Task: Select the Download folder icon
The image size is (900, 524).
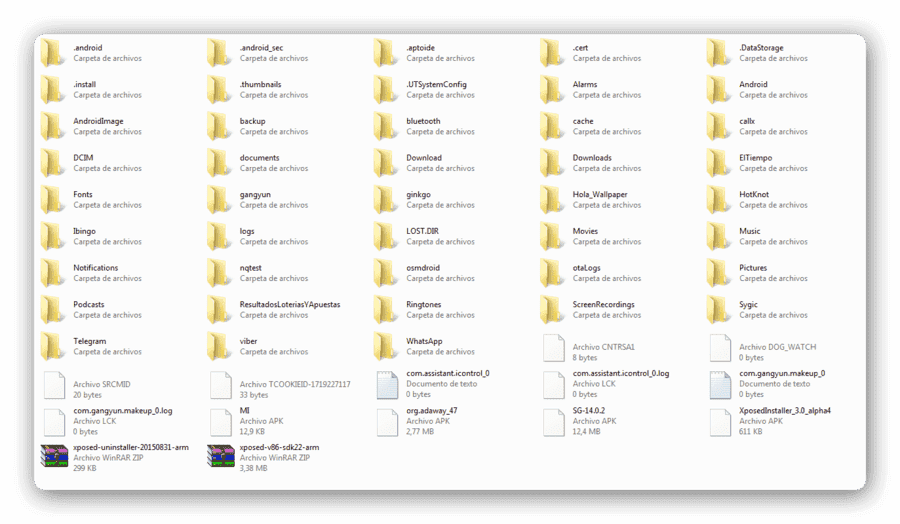Action: (x=386, y=163)
